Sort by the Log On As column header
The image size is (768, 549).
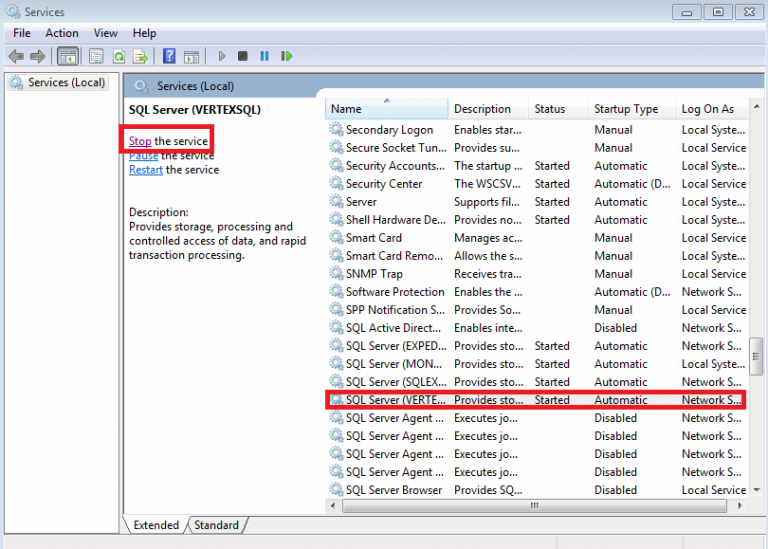point(712,109)
